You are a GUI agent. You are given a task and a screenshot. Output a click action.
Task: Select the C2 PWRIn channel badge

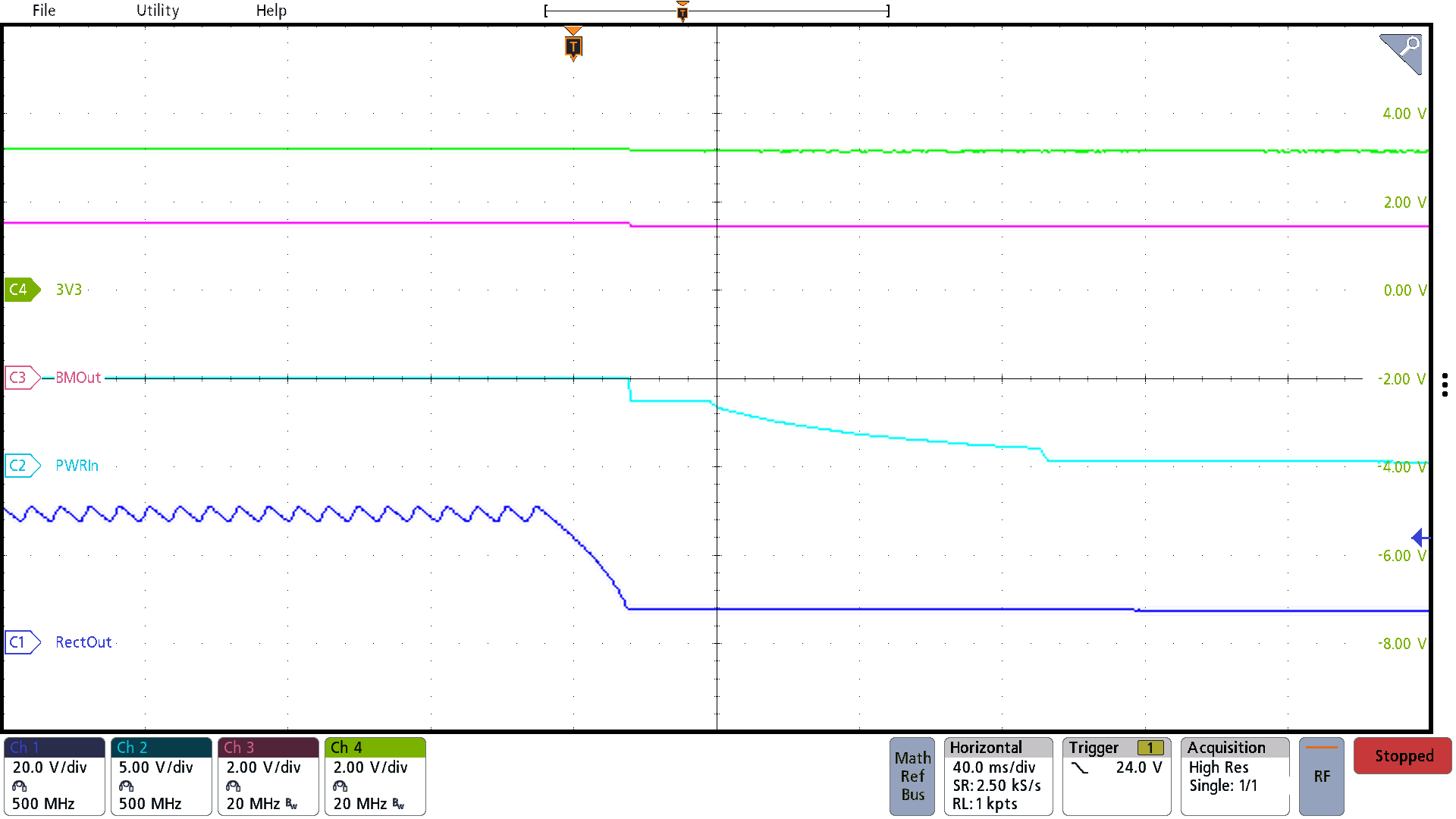pos(20,466)
